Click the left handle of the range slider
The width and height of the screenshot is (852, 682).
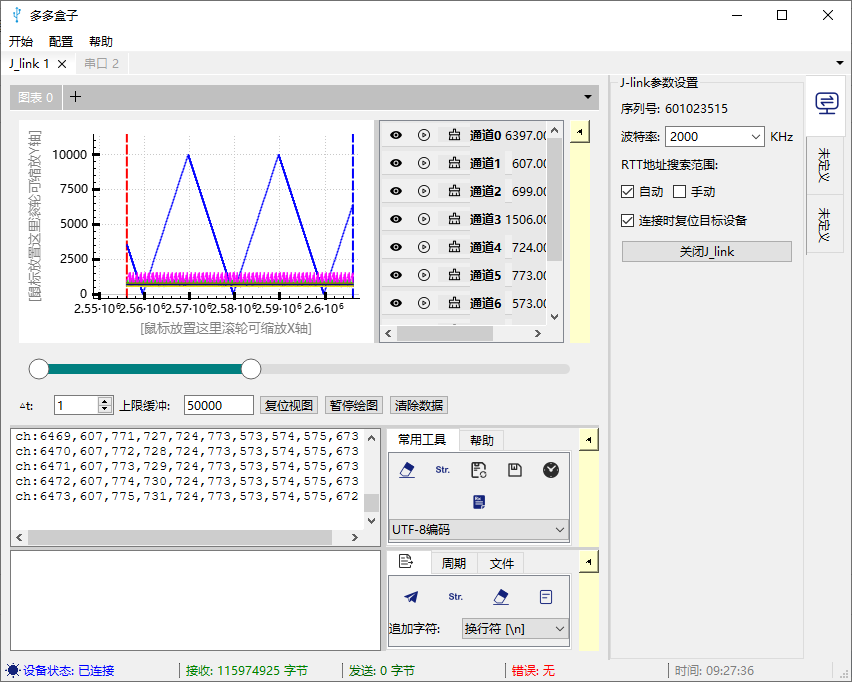pyautogui.click(x=39, y=368)
